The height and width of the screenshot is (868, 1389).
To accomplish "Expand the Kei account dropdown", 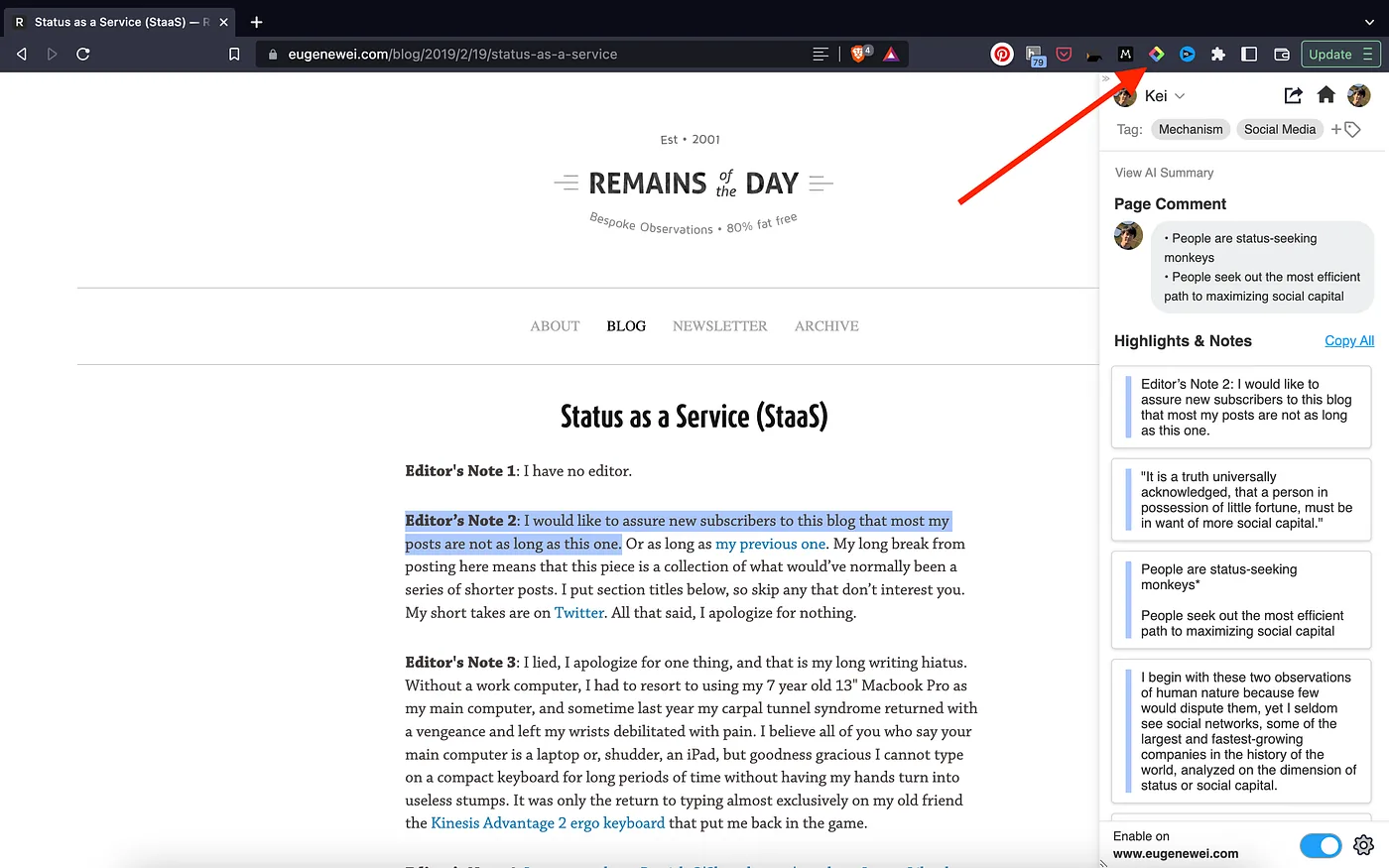I will point(1165,96).
